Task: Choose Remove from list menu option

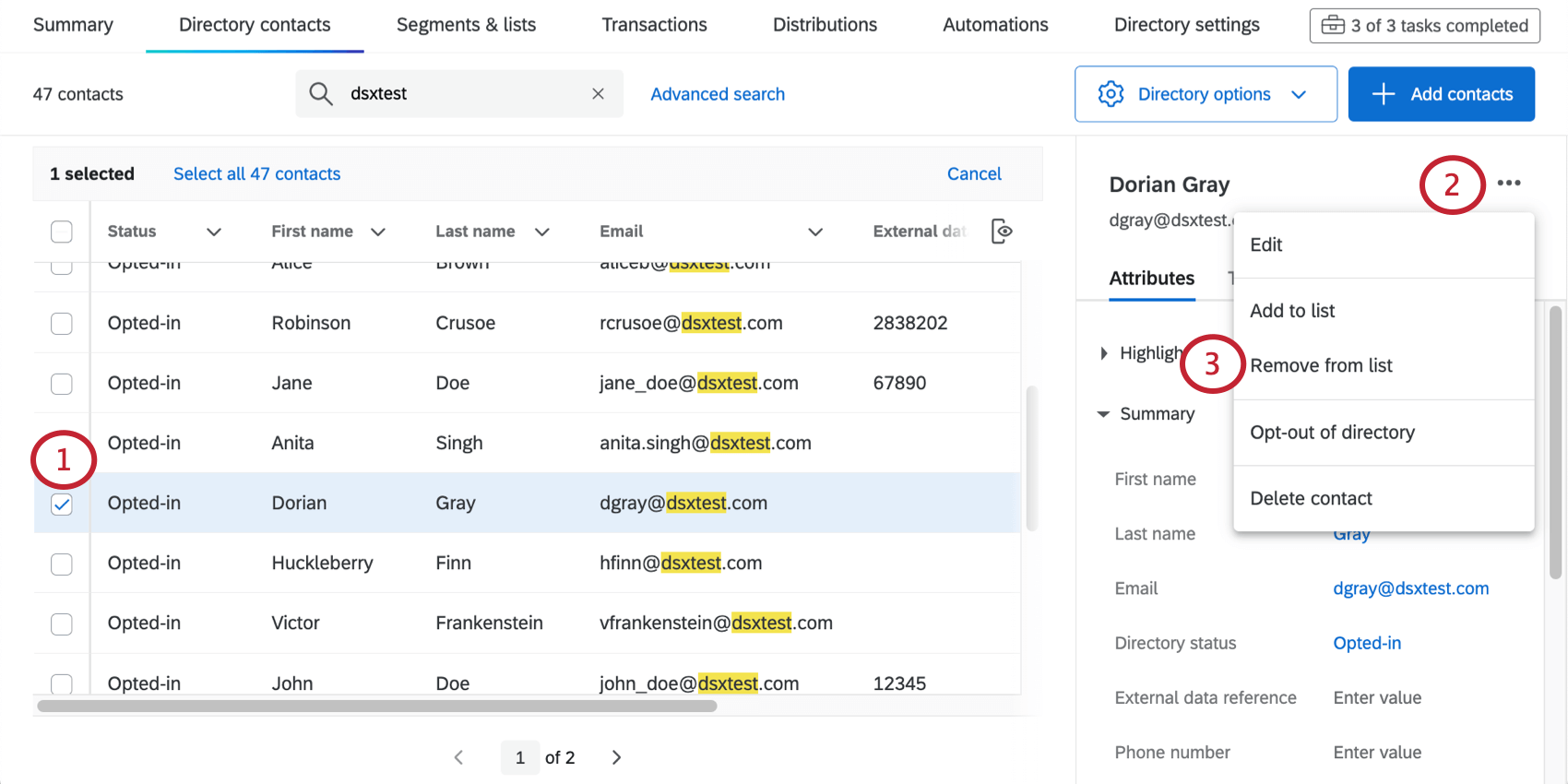Action: pyautogui.click(x=1321, y=366)
